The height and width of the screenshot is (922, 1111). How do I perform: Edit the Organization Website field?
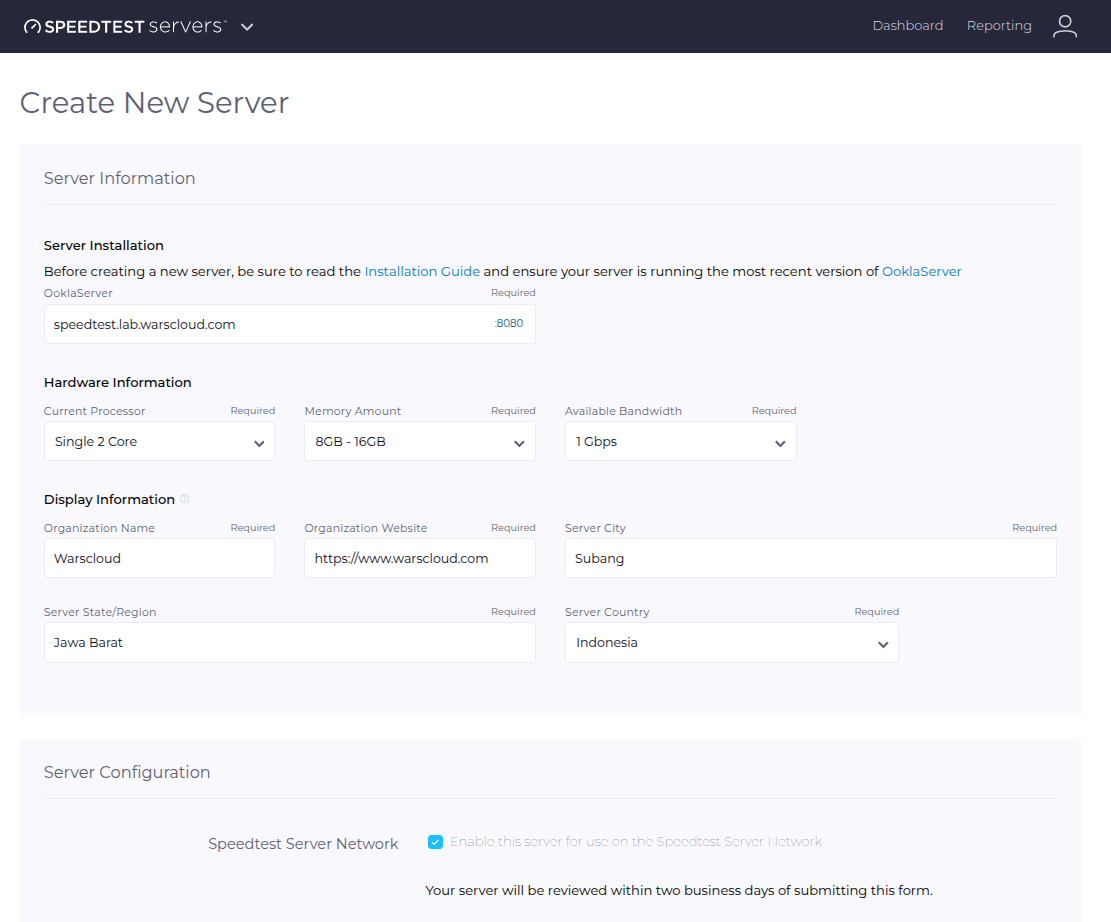pos(419,558)
